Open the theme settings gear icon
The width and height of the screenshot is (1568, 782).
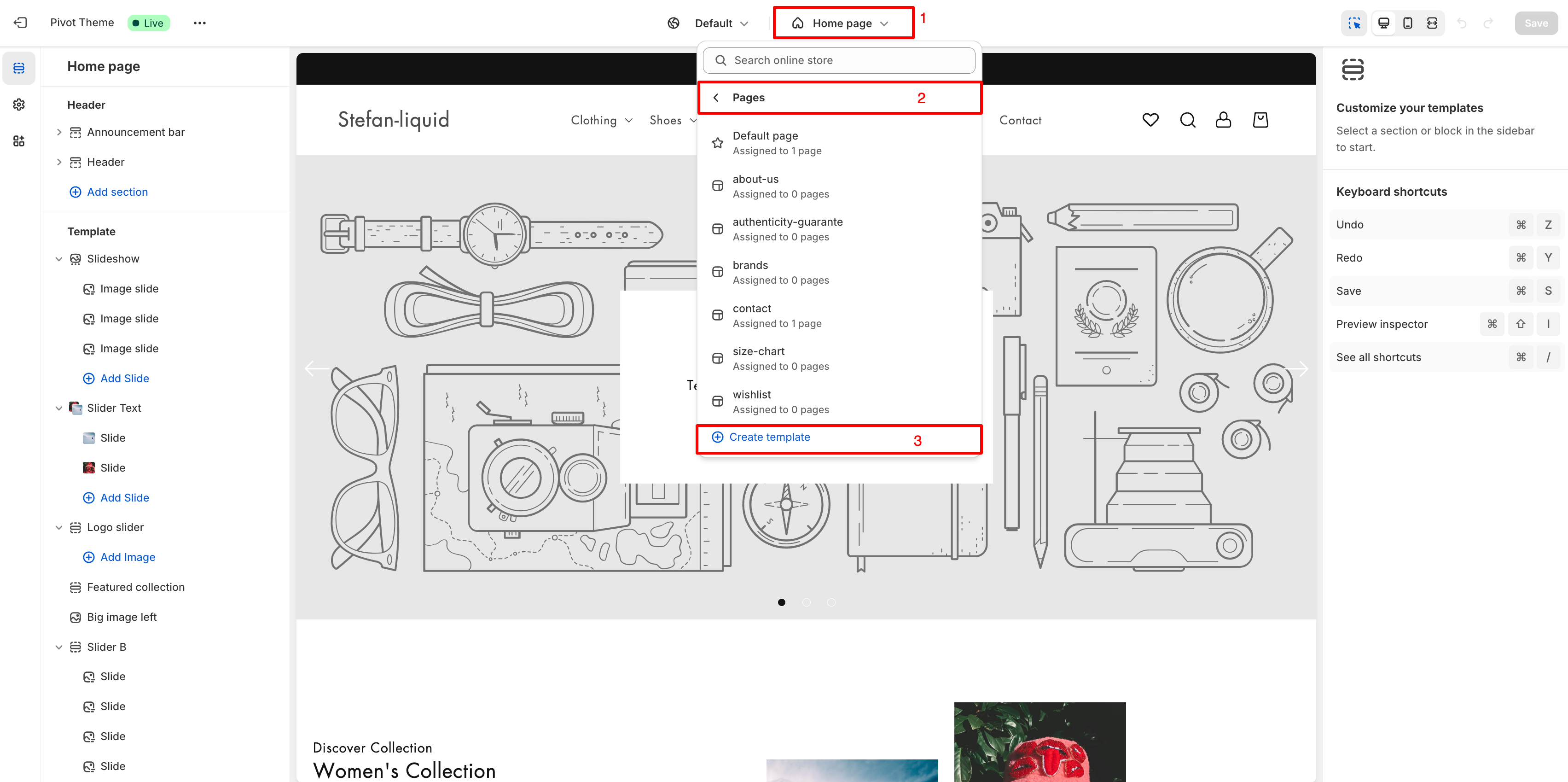point(19,105)
